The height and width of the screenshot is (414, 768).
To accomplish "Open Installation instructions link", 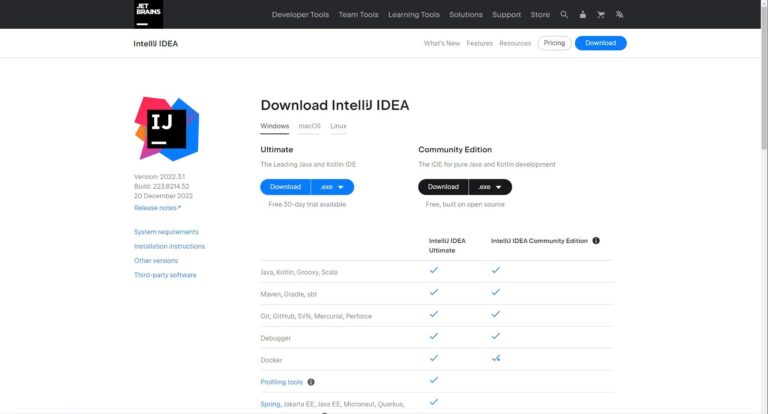I will pyautogui.click(x=169, y=246).
